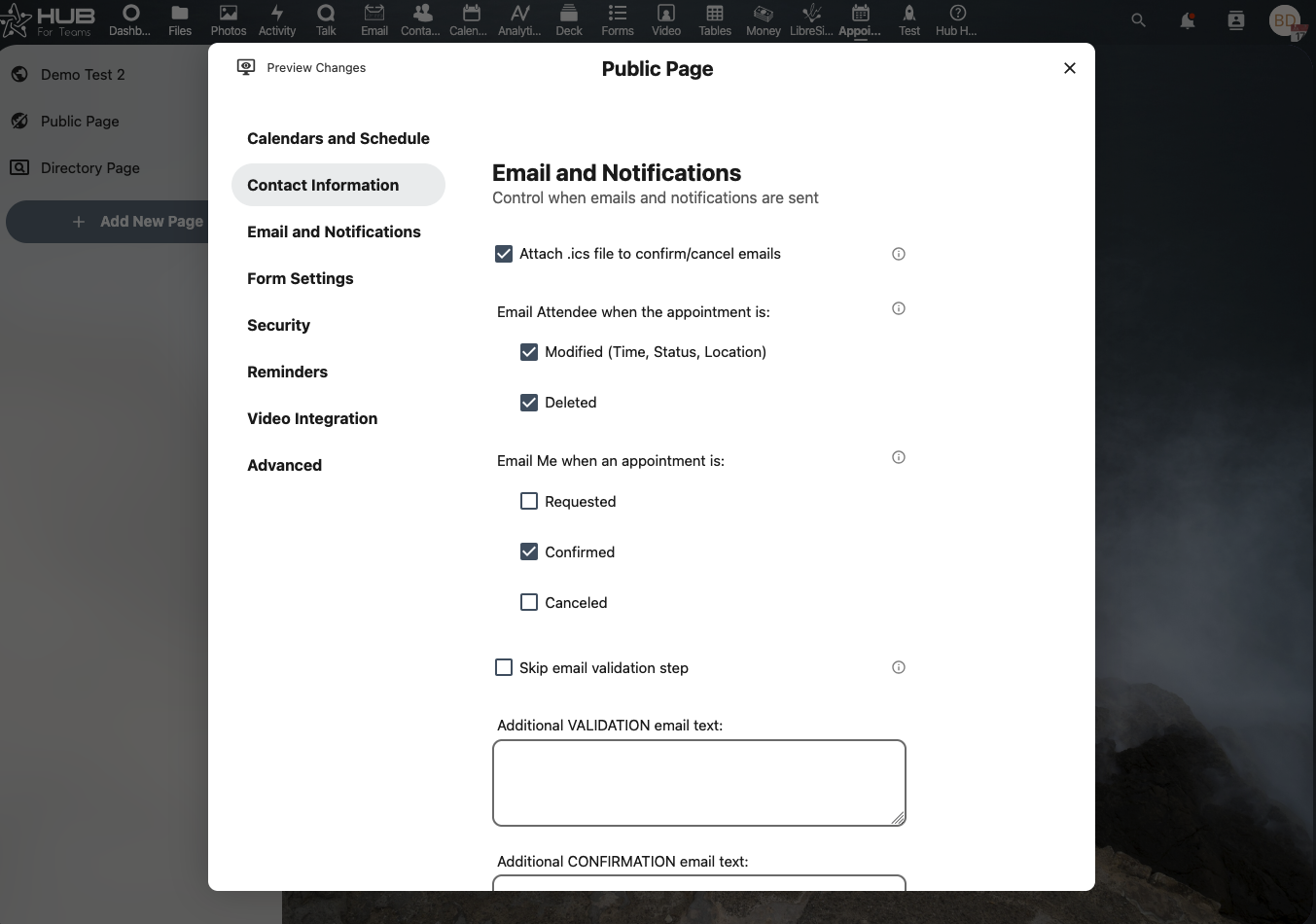The image size is (1316, 924).
Task: Click the Additional VALIDATION email text field
Action: 699,783
